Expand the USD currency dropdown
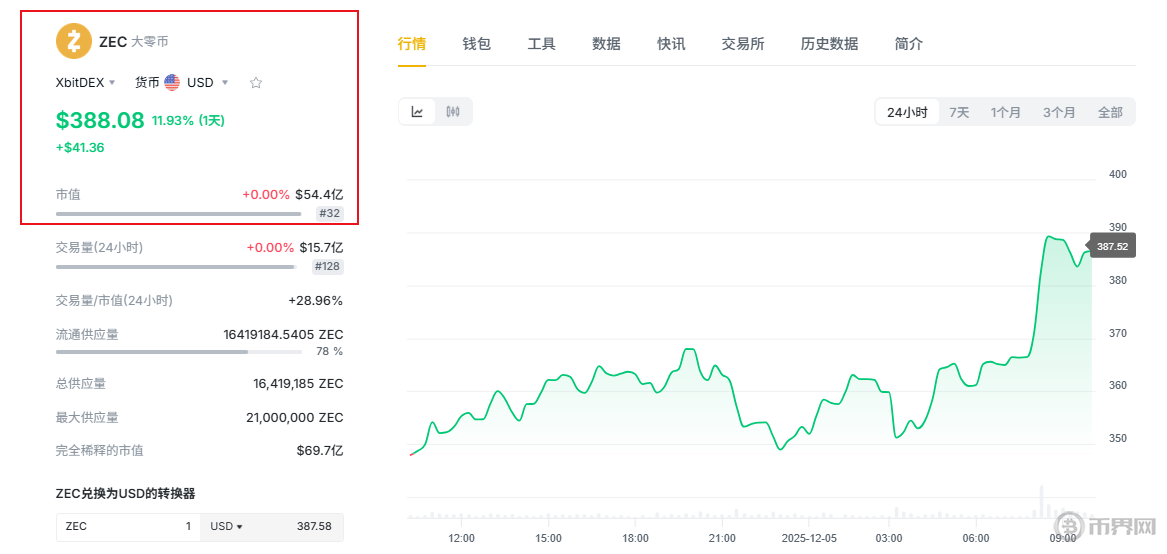This screenshot has height=554, width=1167. click(208, 82)
